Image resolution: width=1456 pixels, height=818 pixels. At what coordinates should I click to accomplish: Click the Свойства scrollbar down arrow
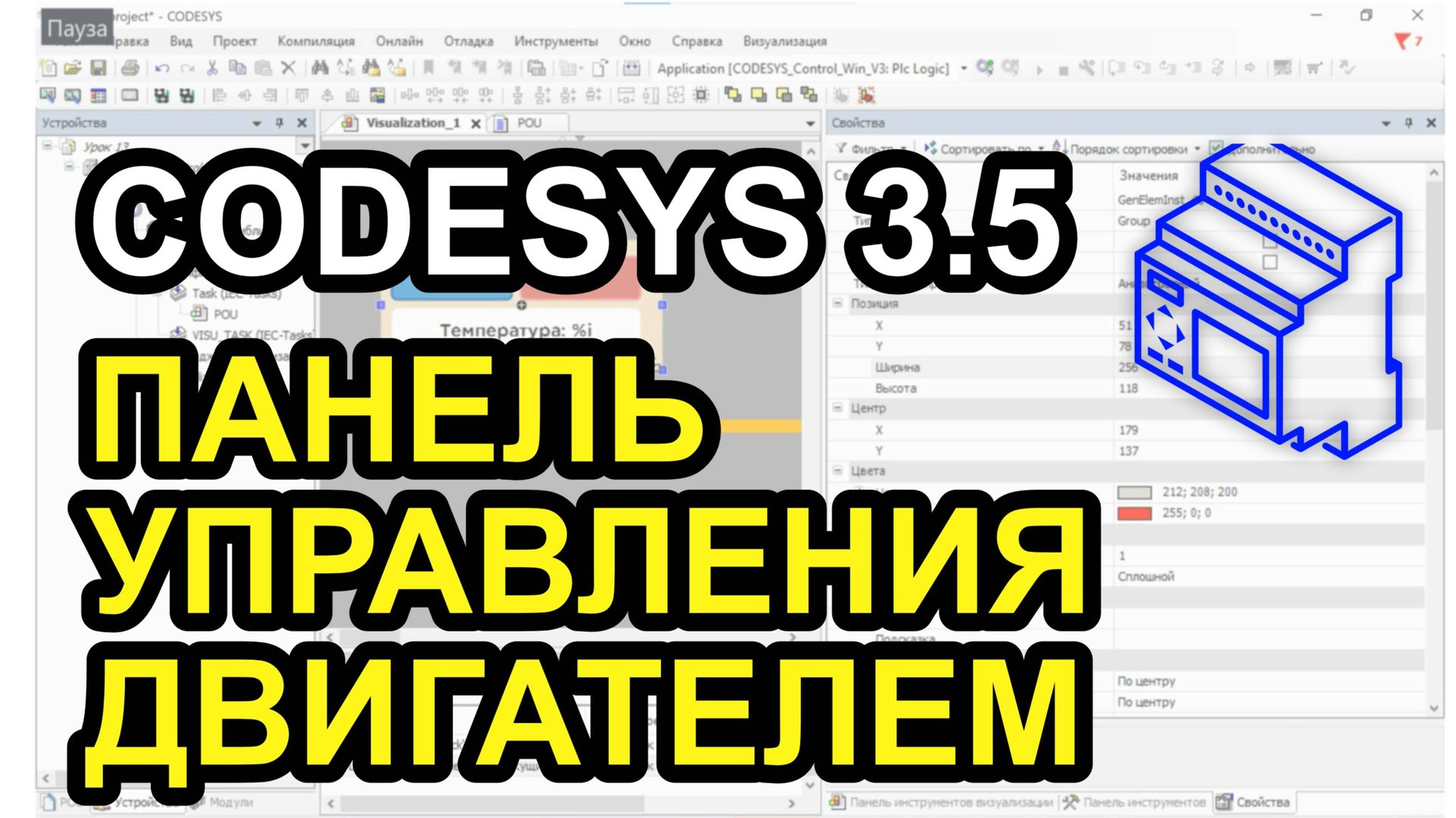coord(1433,707)
